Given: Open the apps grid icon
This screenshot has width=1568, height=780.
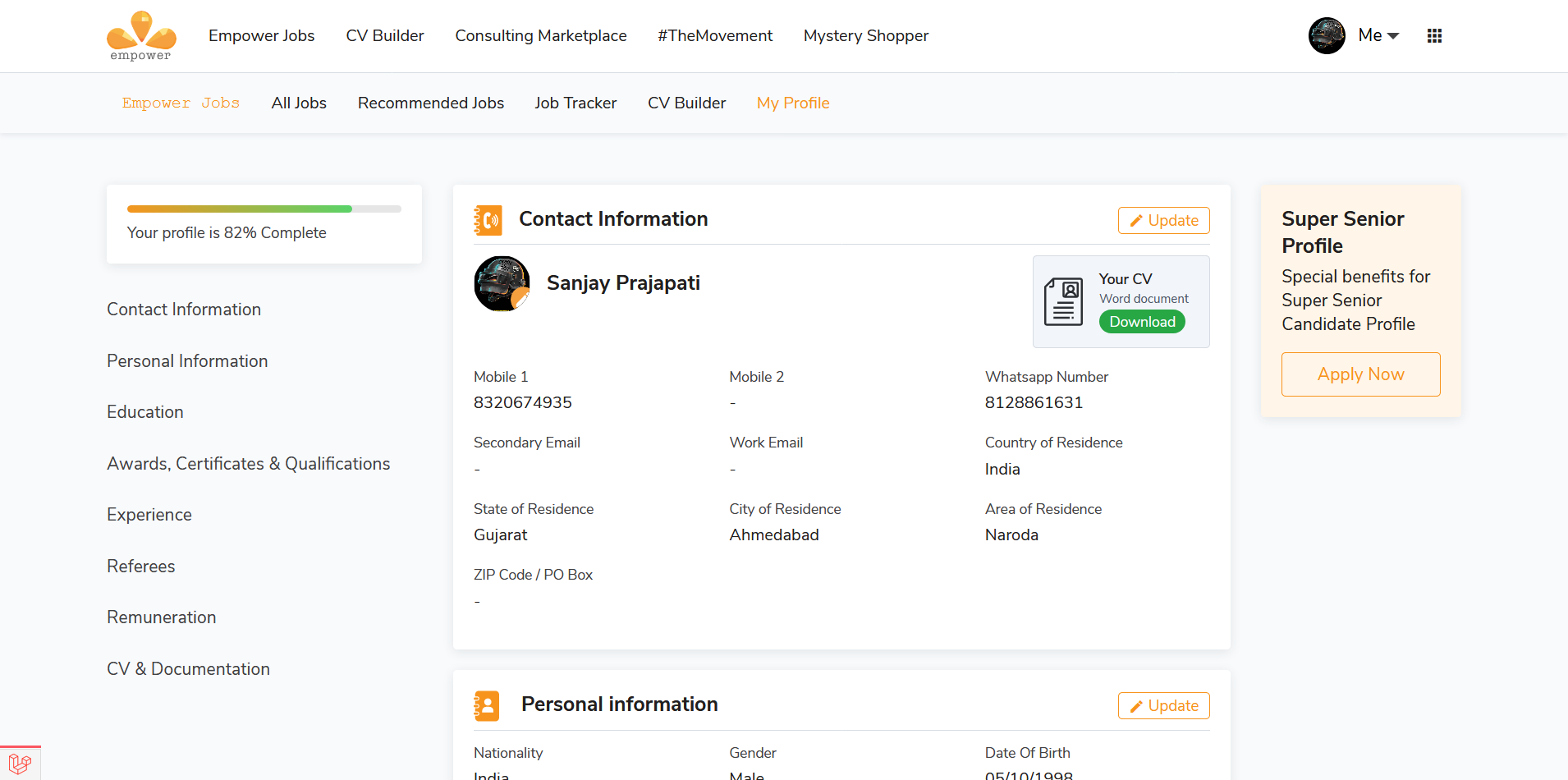Looking at the screenshot, I should click(x=1434, y=35).
